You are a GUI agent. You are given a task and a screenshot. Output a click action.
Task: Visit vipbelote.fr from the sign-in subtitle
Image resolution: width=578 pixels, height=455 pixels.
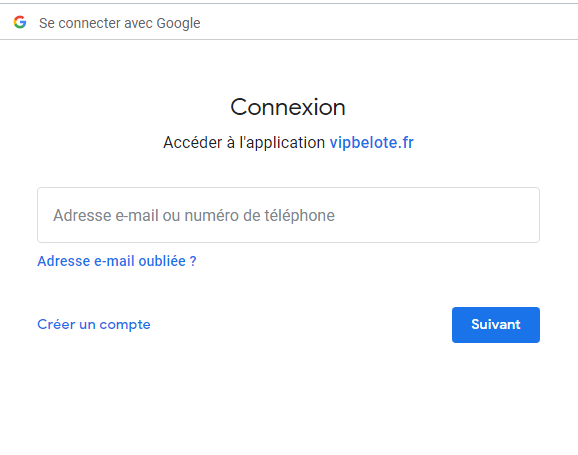click(372, 143)
